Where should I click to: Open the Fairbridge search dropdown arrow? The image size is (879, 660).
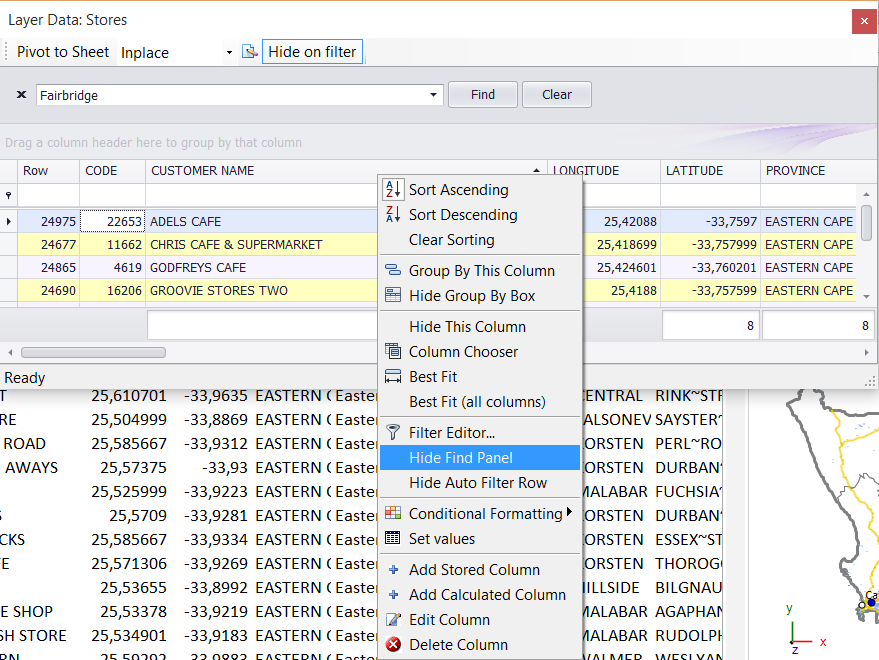(433, 94)
